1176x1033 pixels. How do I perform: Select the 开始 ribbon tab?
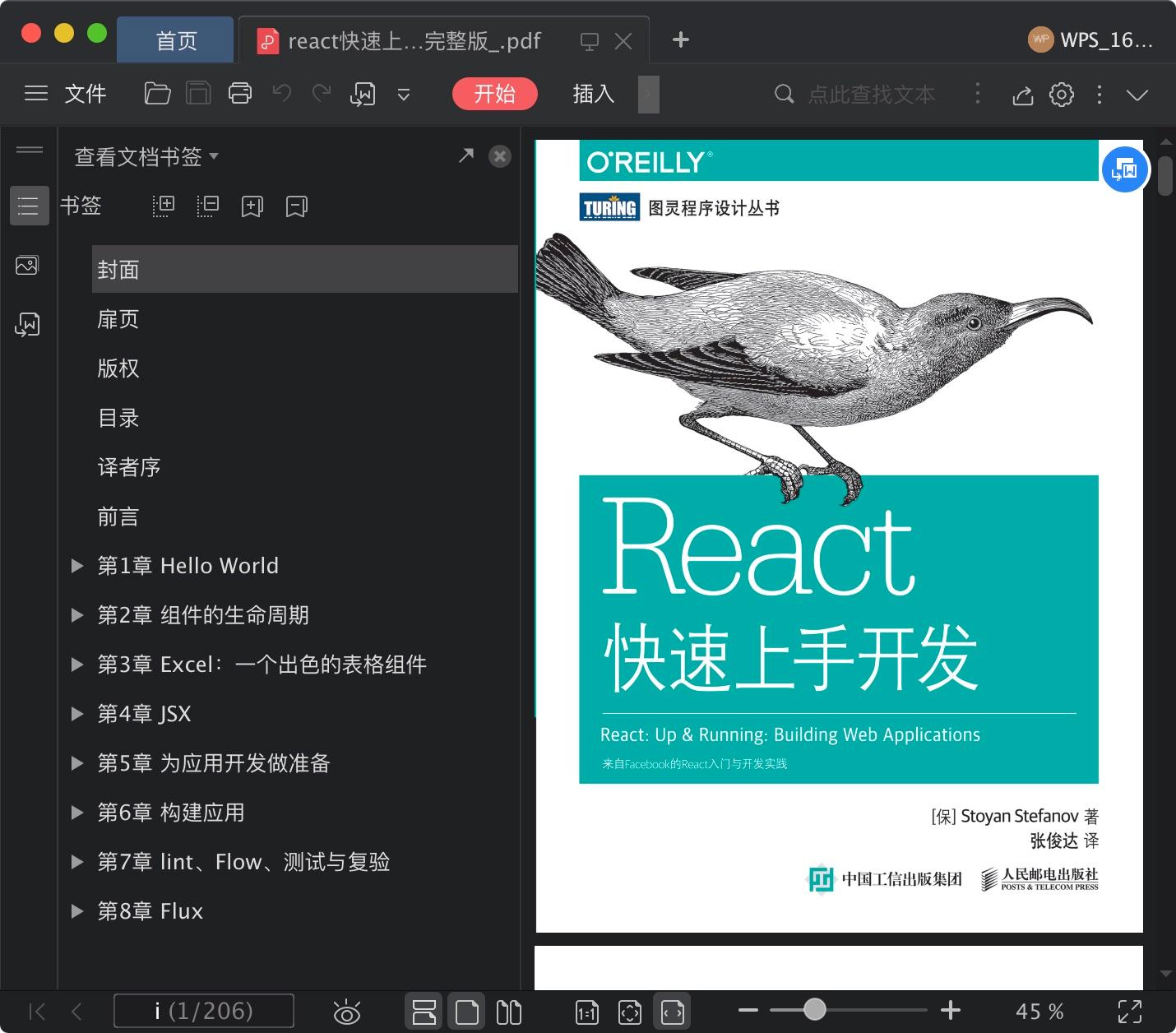(x=494, y=94)
